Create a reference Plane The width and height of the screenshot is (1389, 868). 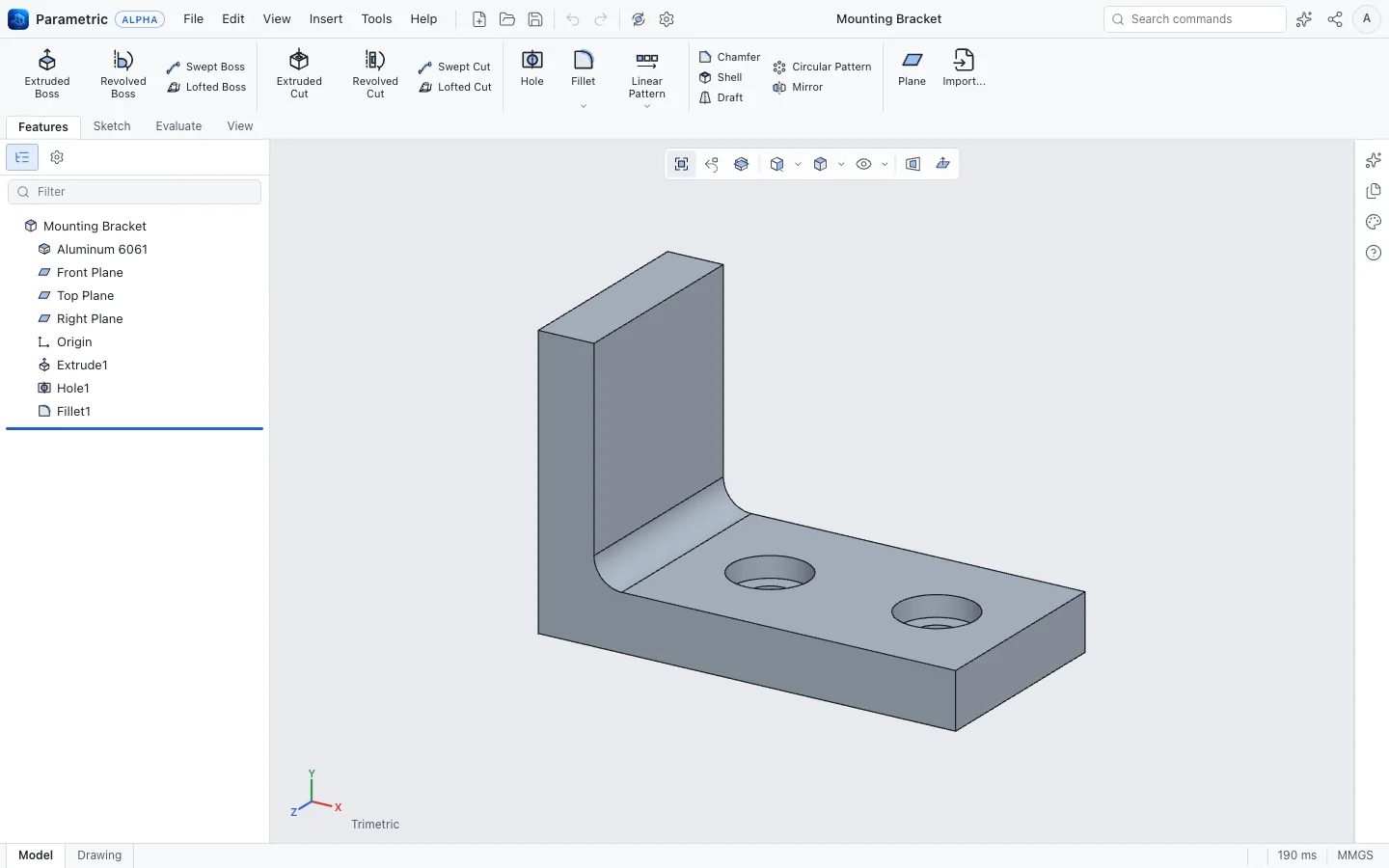click(x=912, y=68)
